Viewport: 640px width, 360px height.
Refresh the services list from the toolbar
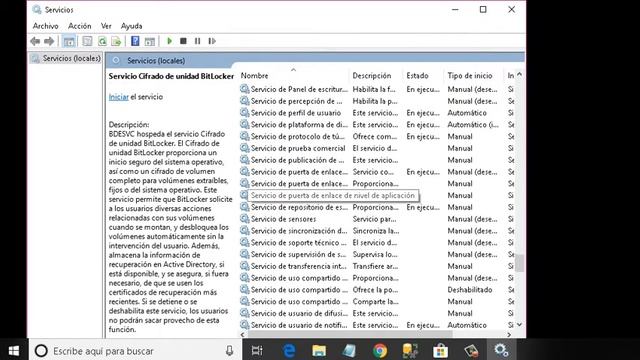pos(102,41)
